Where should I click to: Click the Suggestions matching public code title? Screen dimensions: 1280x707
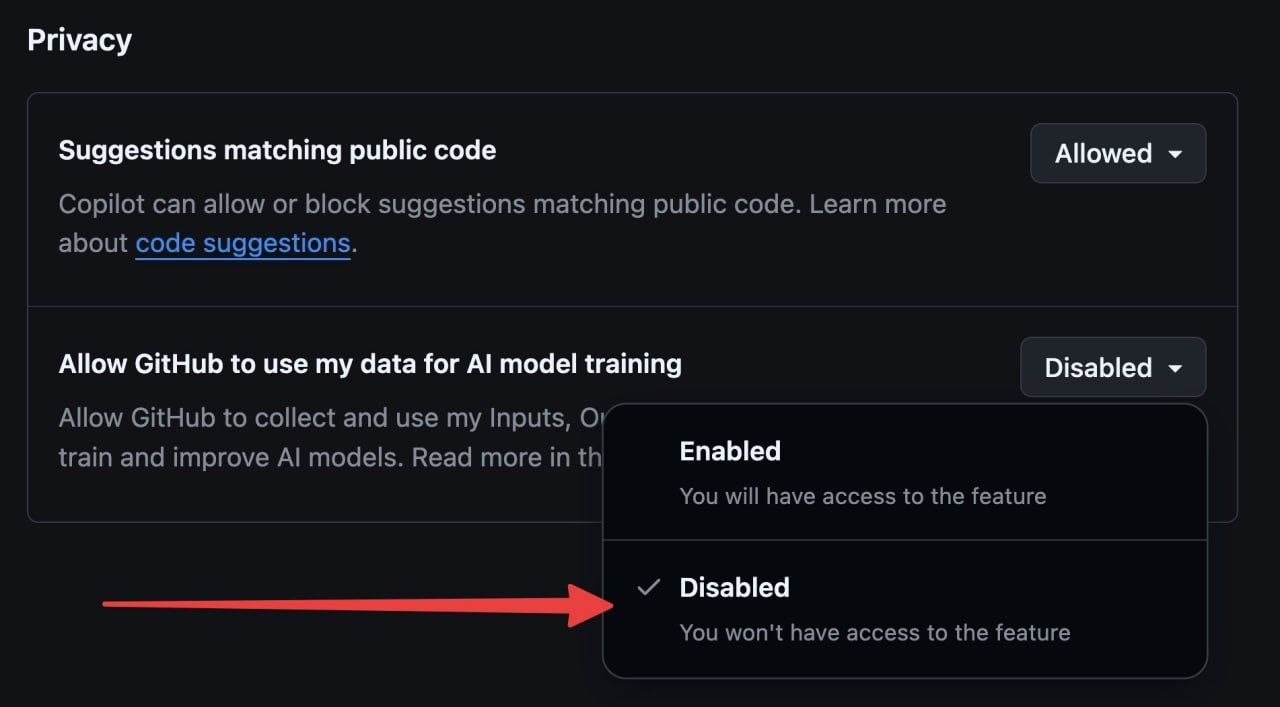pos(277,150)
